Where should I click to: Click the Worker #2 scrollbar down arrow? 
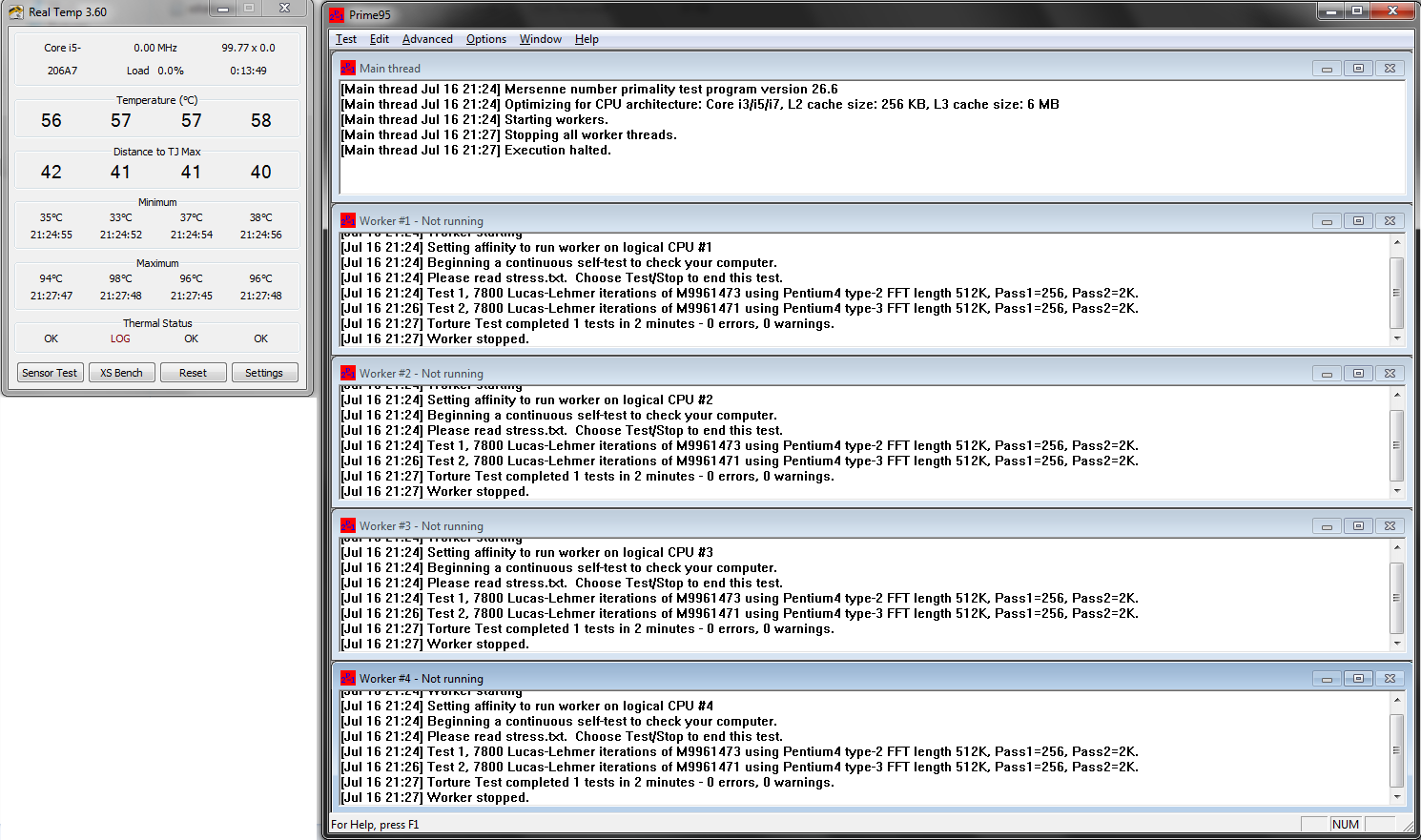click(1397, 490)
